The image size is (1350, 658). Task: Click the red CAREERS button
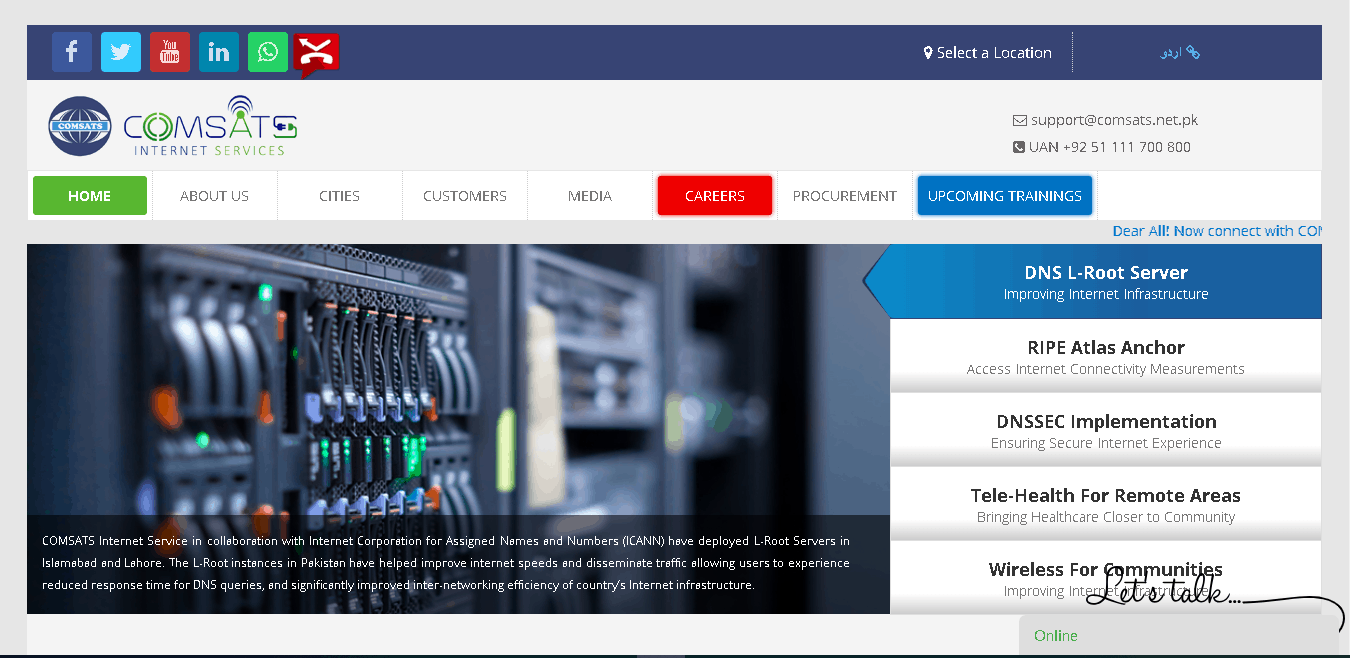[x=715, y=196]
